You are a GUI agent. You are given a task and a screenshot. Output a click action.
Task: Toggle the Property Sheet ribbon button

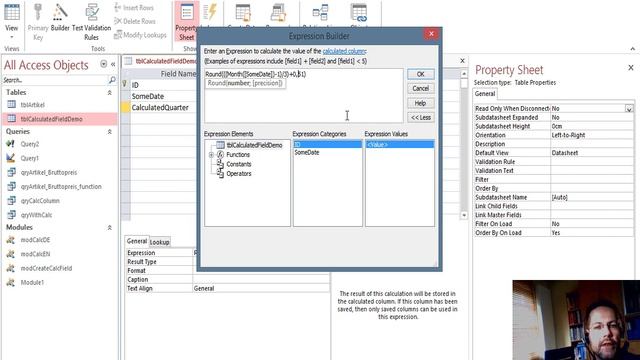click(x=187, y=21)
